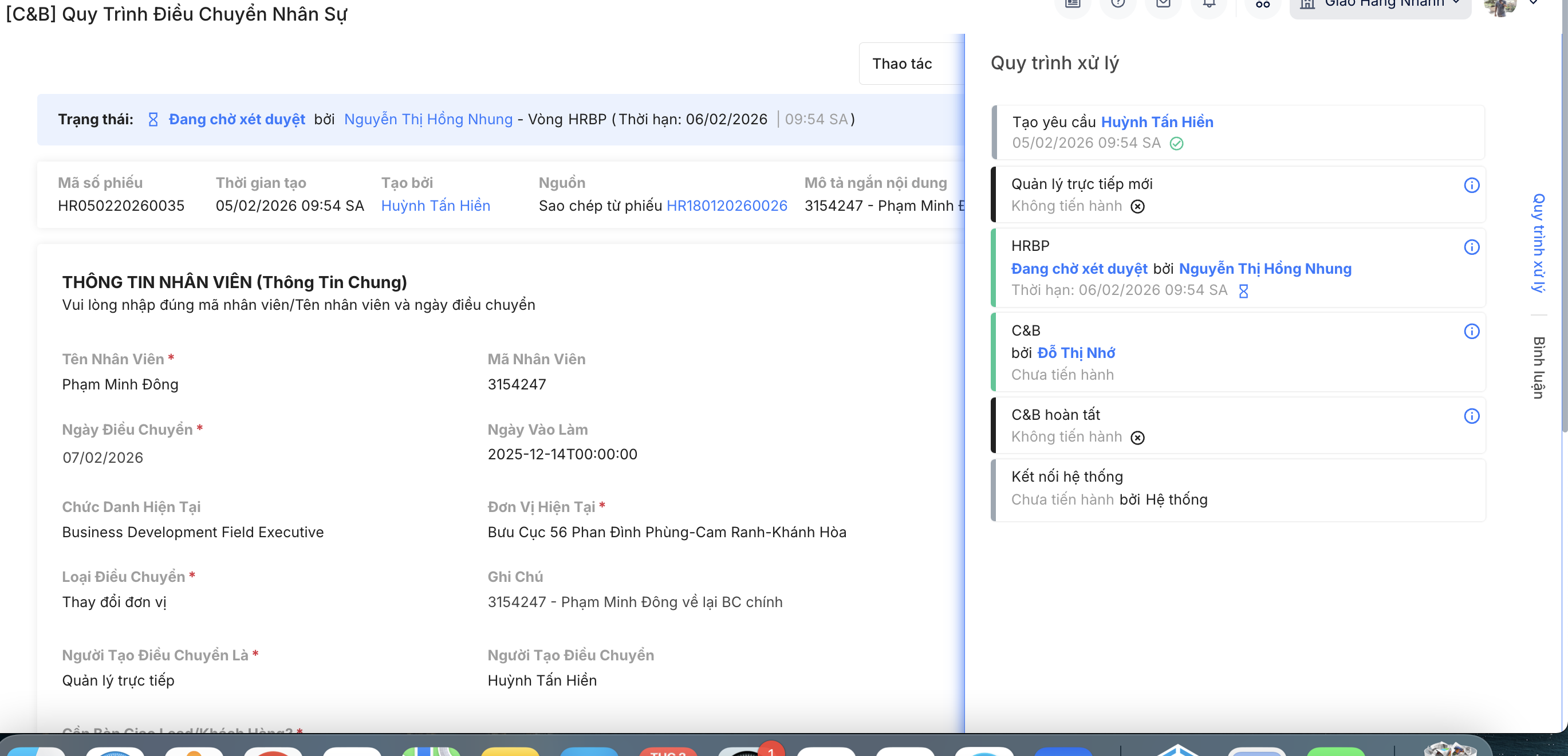Open Đỗ Thị Nhớ link in C&B step
This screenshot has width=1568, height=756.
(x=1075, y=352)
